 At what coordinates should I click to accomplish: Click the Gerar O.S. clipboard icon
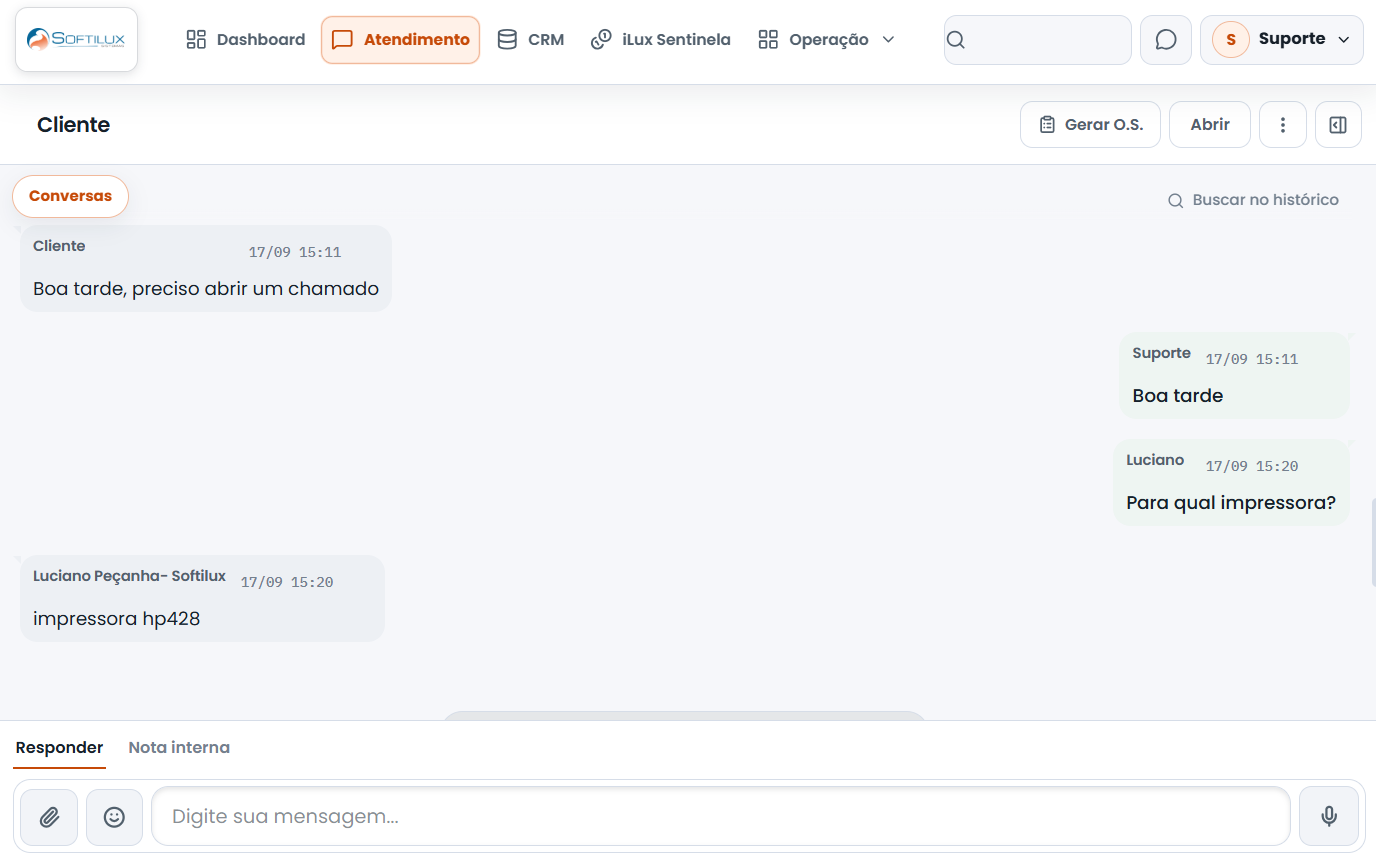pyautogui.click(x=1047, y=125)
